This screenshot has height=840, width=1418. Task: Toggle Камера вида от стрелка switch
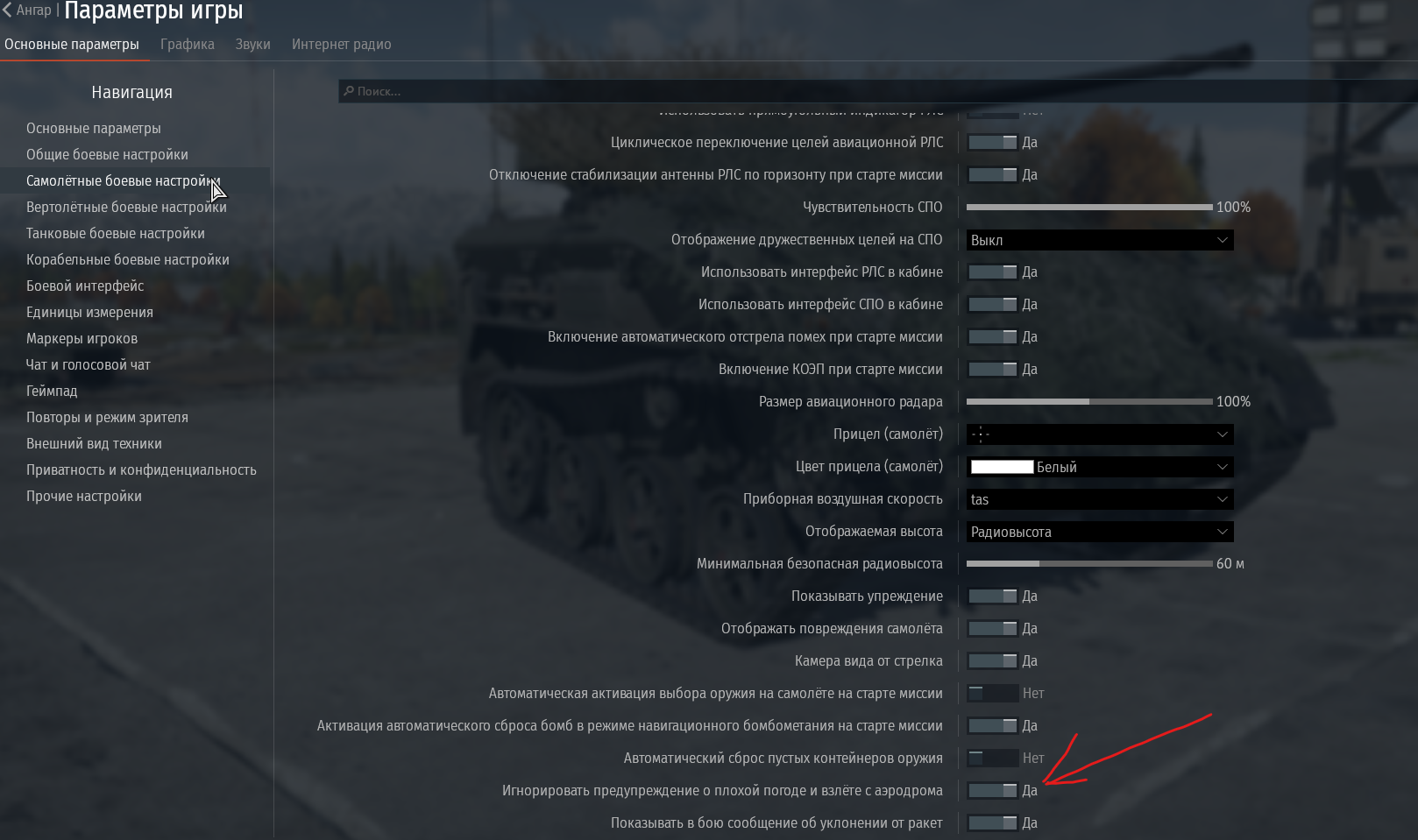pos(993,661)
